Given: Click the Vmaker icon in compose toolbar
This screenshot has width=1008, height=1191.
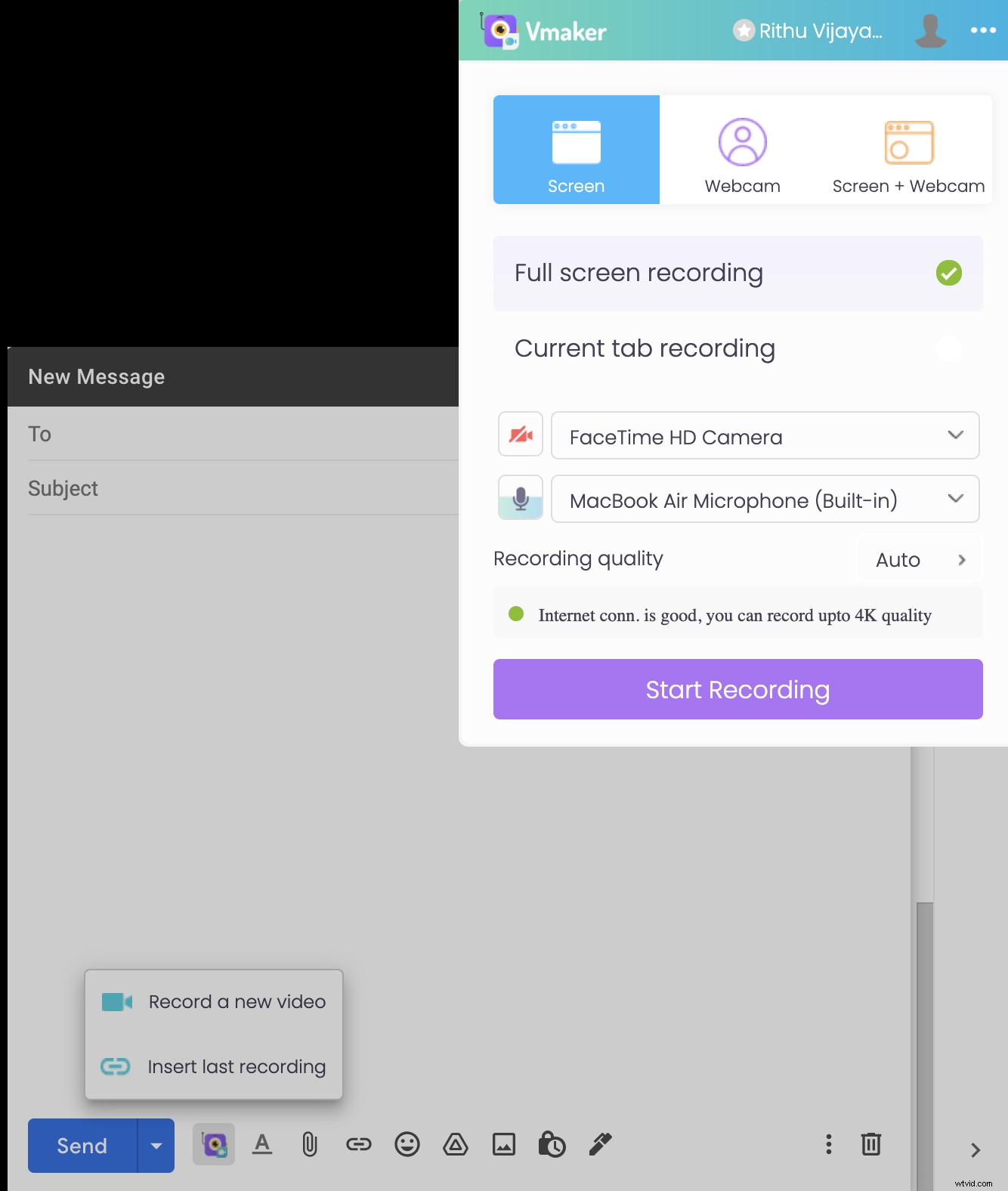Looking at the screenshot, I should pyautogui.click(x=214, y=1144).
